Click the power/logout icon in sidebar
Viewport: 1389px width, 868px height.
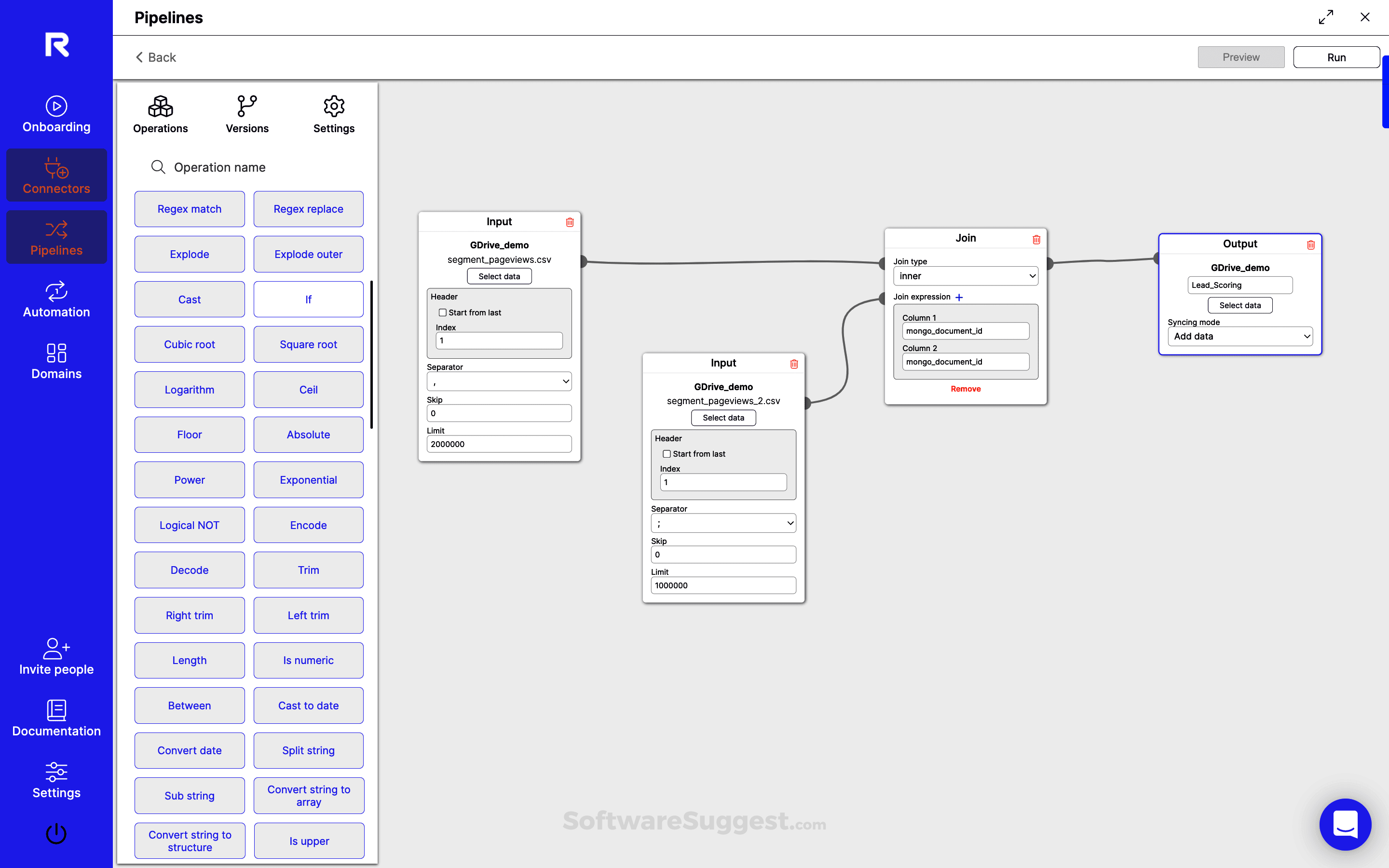pyautogui.click(x=55, y=834)
